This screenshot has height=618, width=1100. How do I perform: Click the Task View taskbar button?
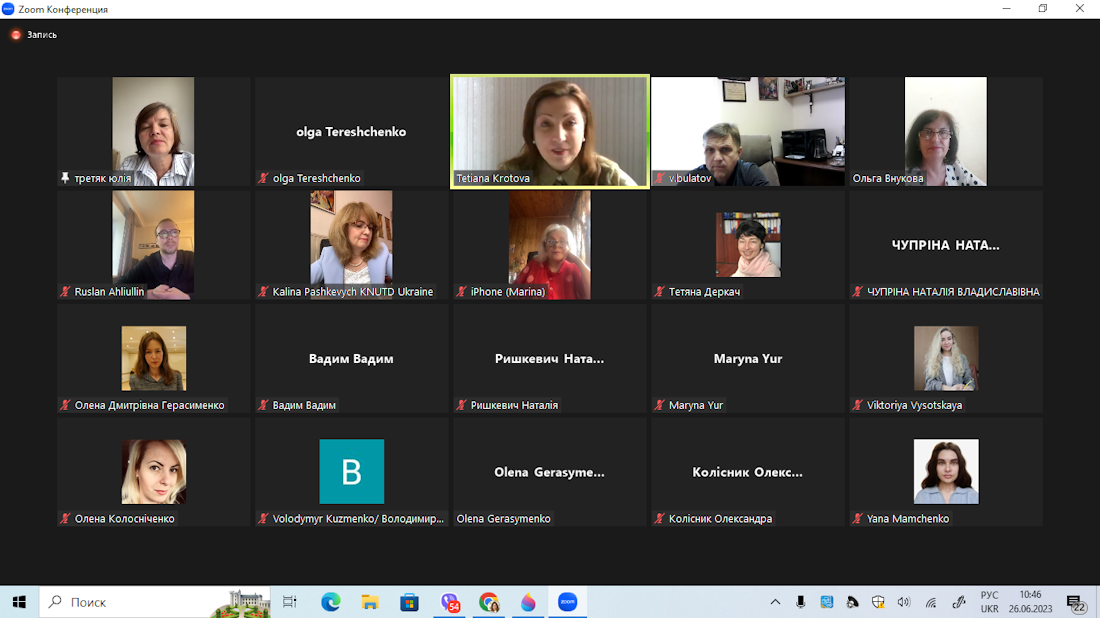tap(290, 602)
